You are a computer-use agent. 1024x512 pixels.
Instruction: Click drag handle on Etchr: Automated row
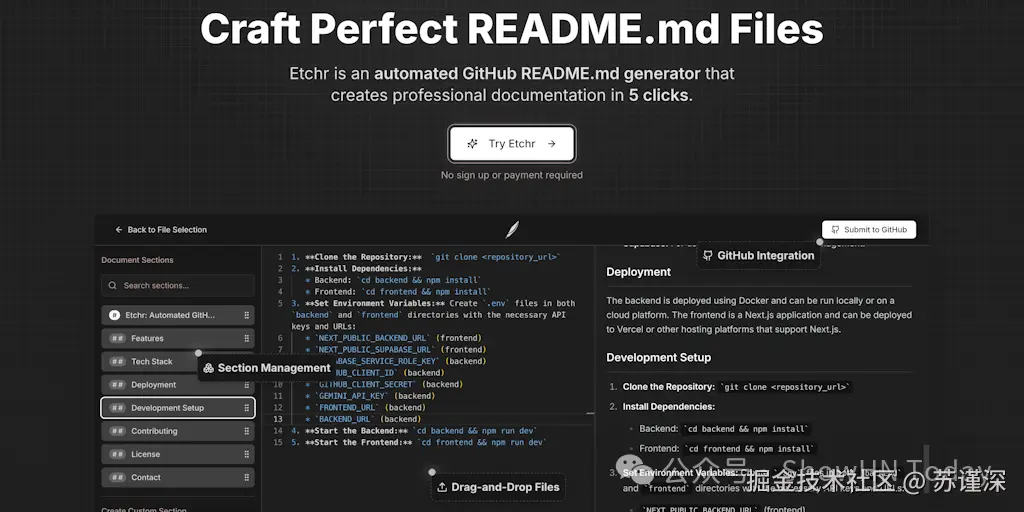click(246, 315)
